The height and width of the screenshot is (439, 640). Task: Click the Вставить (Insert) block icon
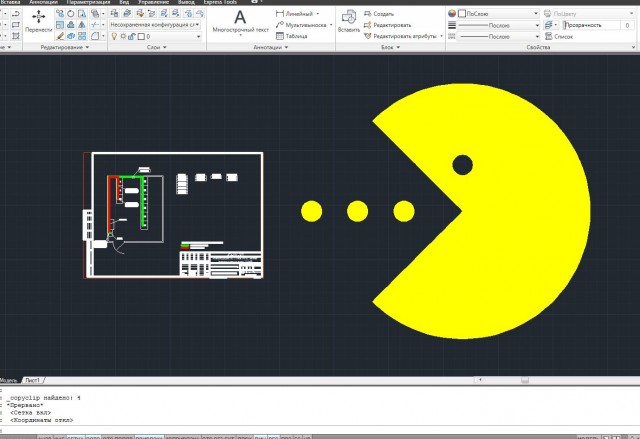[x=349, y=21]
